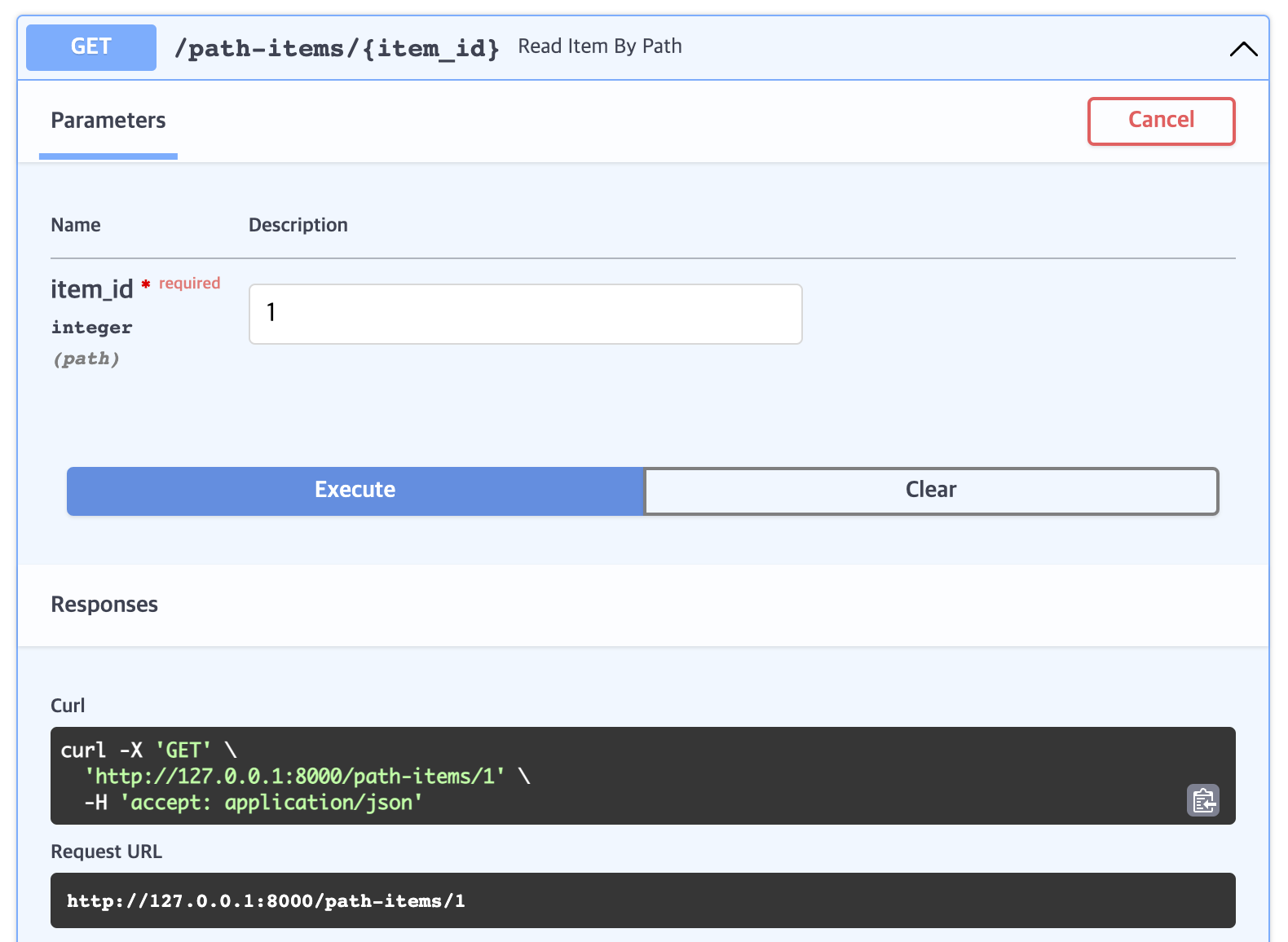Focus the item_id input field
1288x942 pixels.
(x=526, y=314)
